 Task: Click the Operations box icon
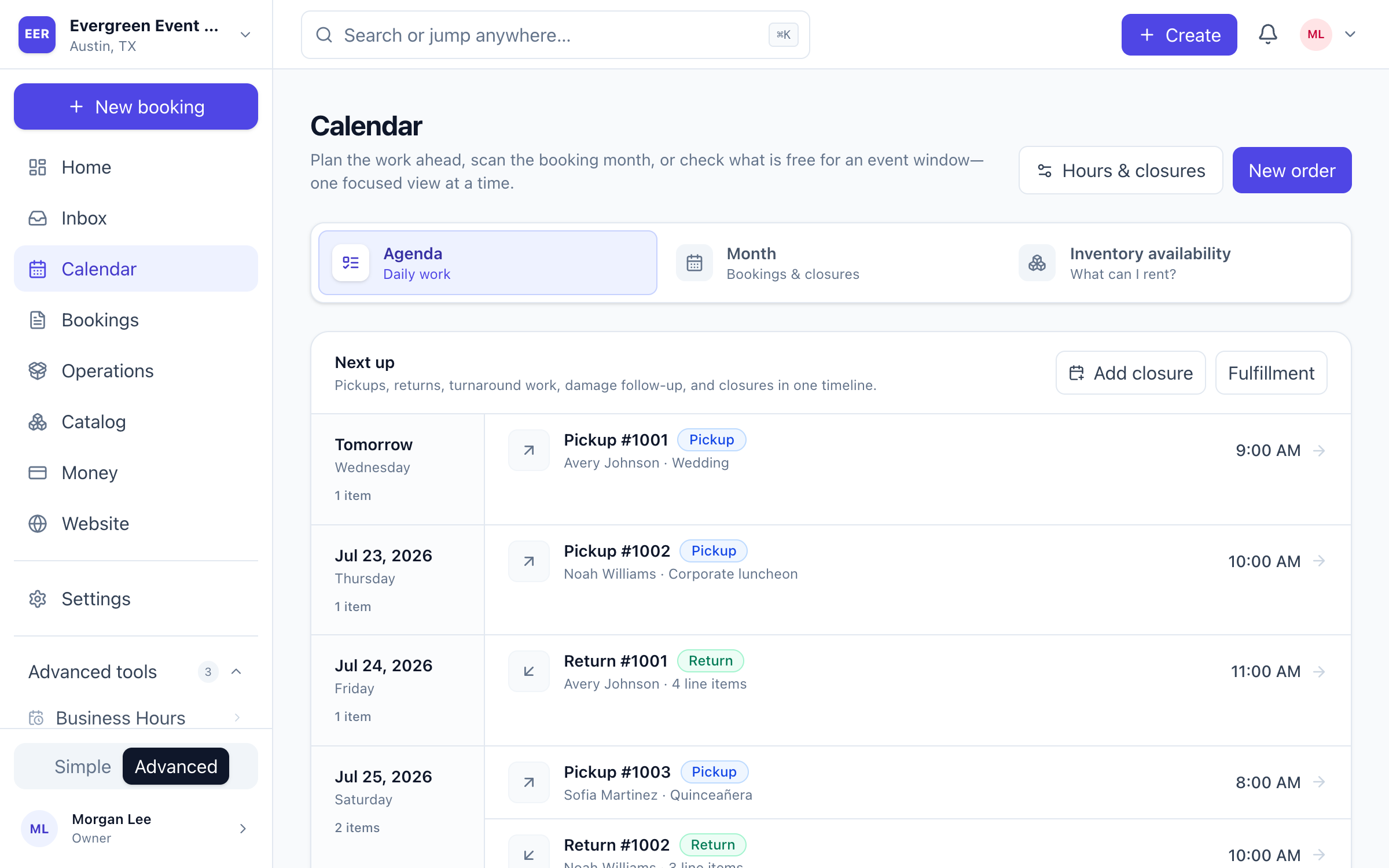point(38,371)
